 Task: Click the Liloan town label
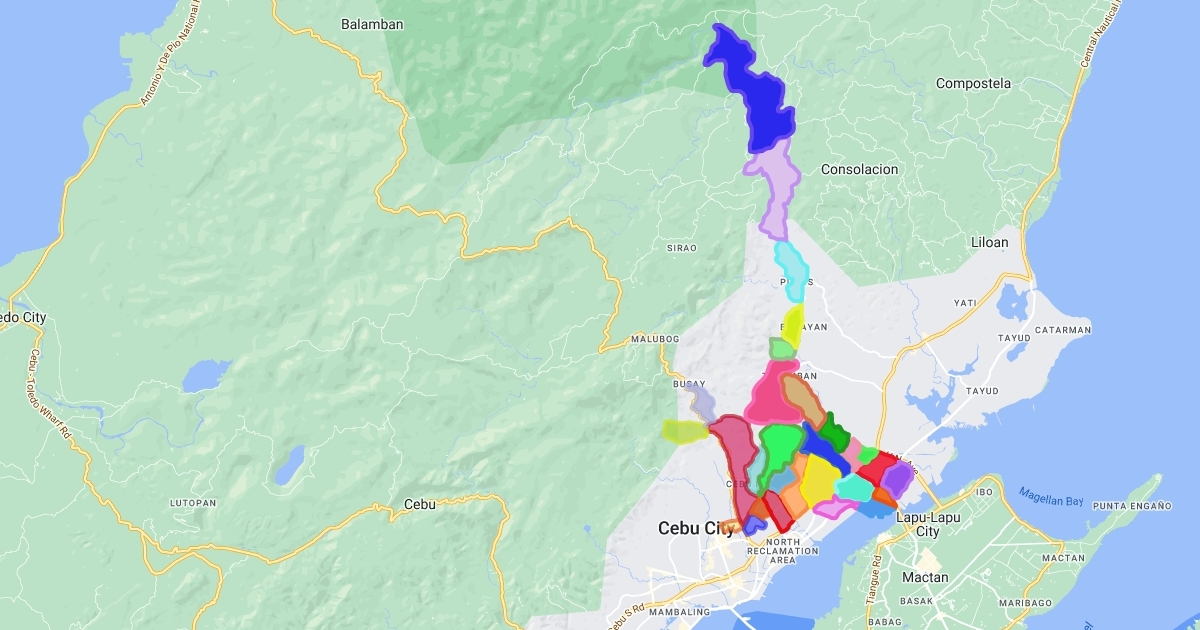tap(990, 243)
